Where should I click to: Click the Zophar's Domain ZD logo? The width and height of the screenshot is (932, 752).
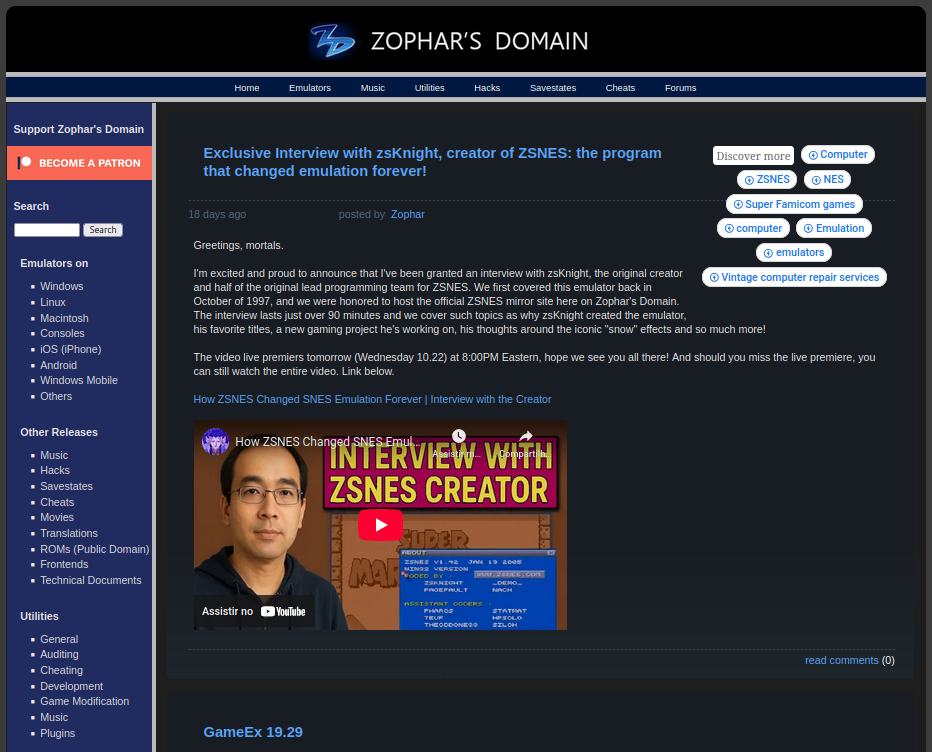tap(332, 42)
